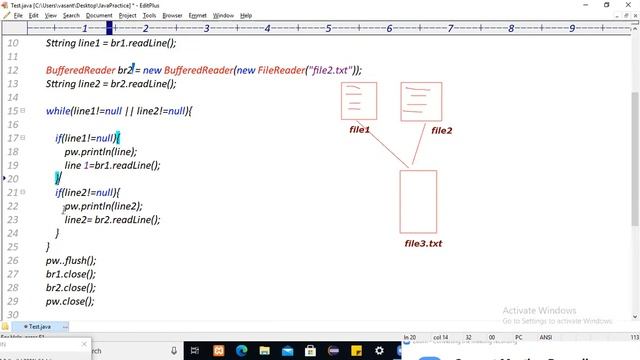The width and height of the screenshot is (640, 360).
Task: Click 'pw.close();' on line 29
Action: (x=70, y=301)
